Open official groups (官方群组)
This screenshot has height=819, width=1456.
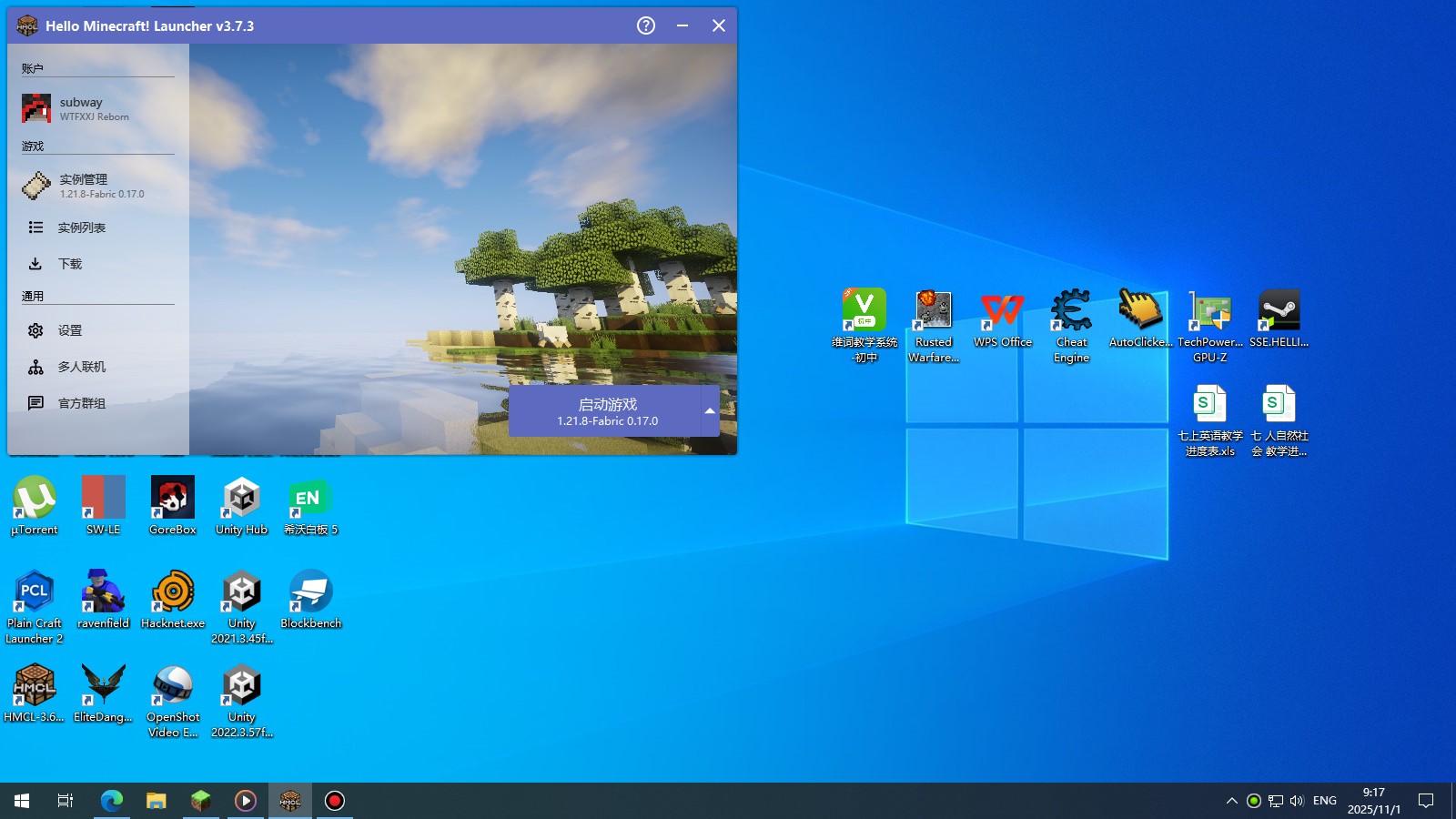[x=82, y=403]
